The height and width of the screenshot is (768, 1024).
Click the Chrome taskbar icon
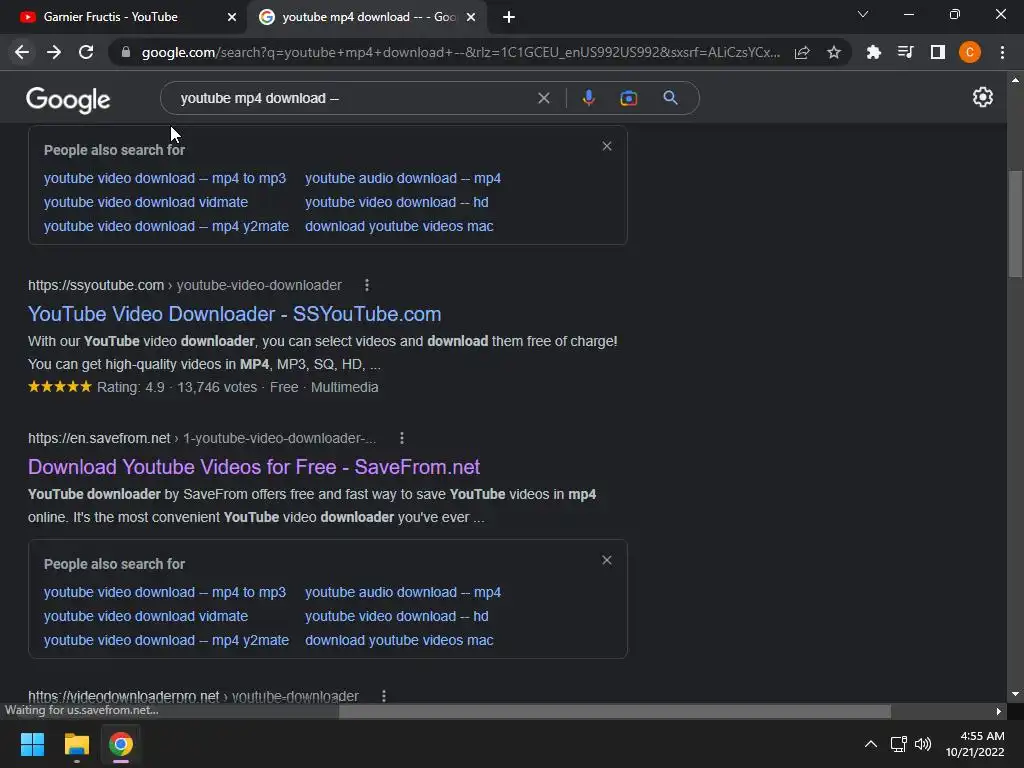click(x=121, y=744)
